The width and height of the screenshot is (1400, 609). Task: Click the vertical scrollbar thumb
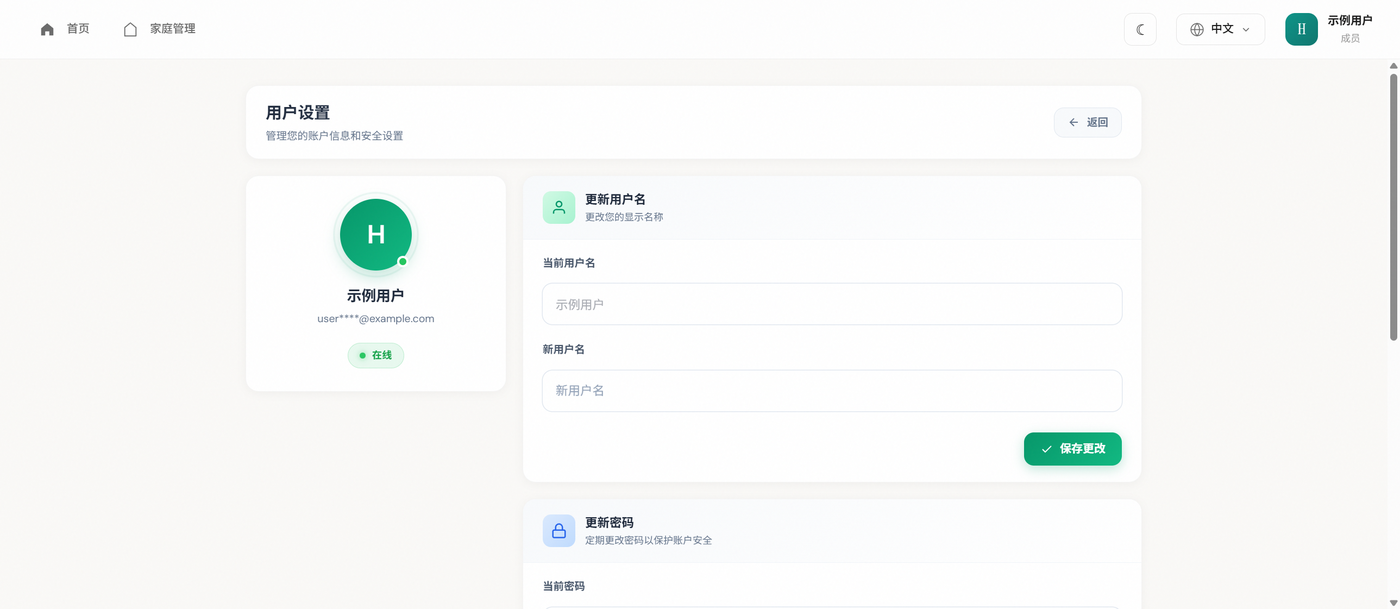[x=1394, y=206]
